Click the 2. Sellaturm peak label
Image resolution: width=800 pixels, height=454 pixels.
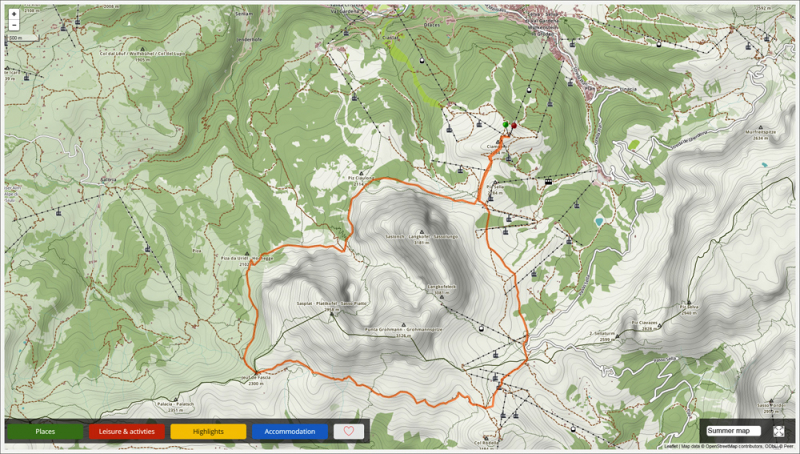605,334
